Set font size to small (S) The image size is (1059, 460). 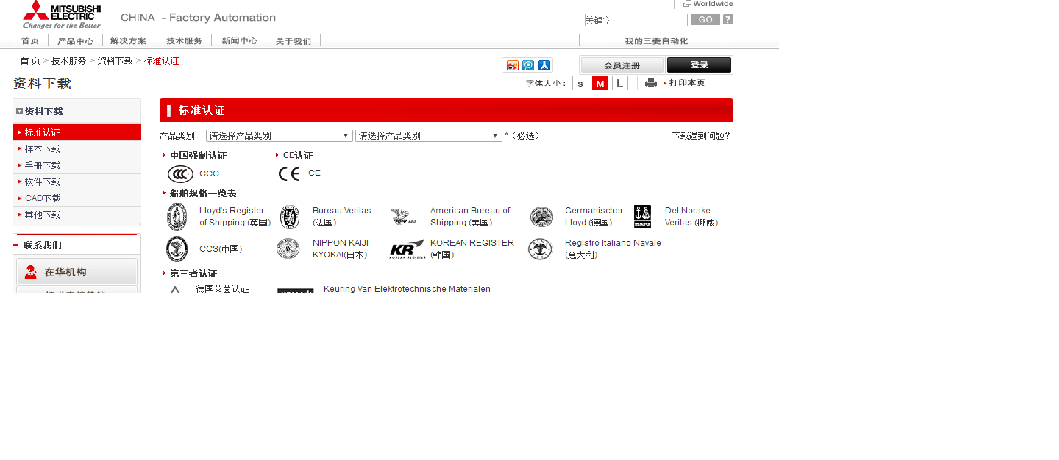pyautogui.click(x=581, y=84)
